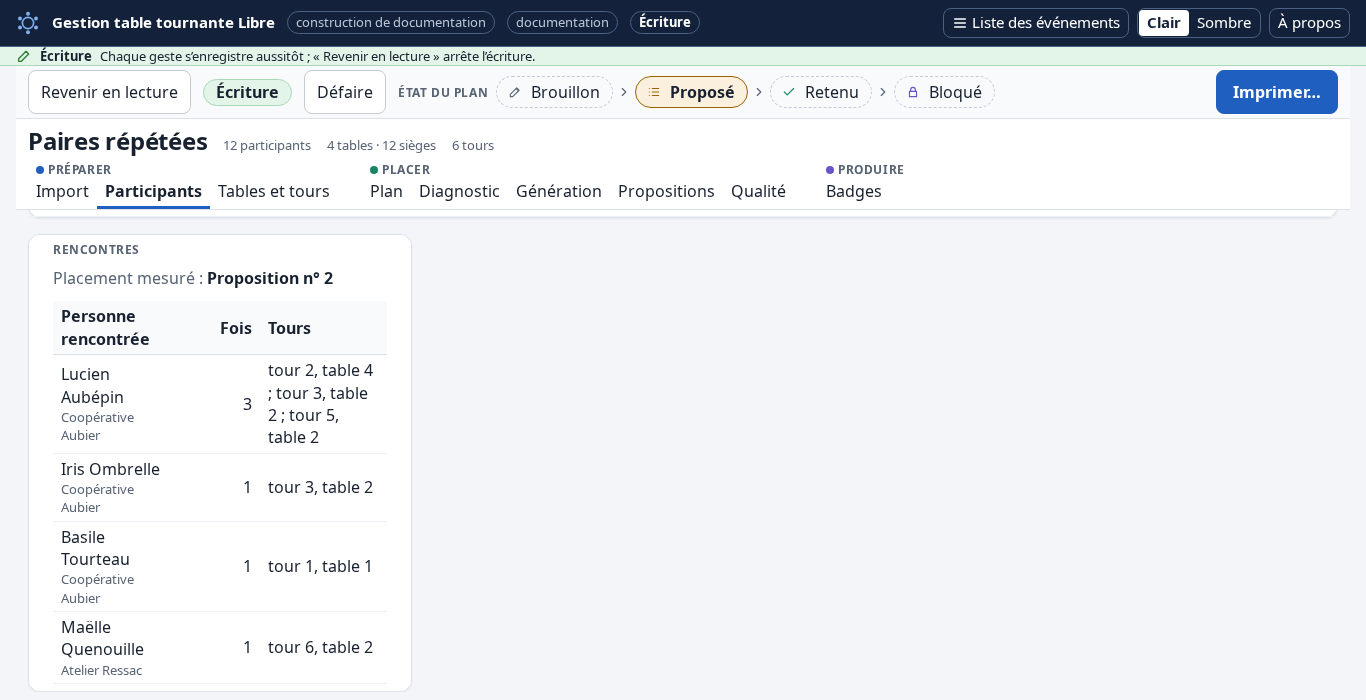Switch theme to Sombre

click(1224, 23)
